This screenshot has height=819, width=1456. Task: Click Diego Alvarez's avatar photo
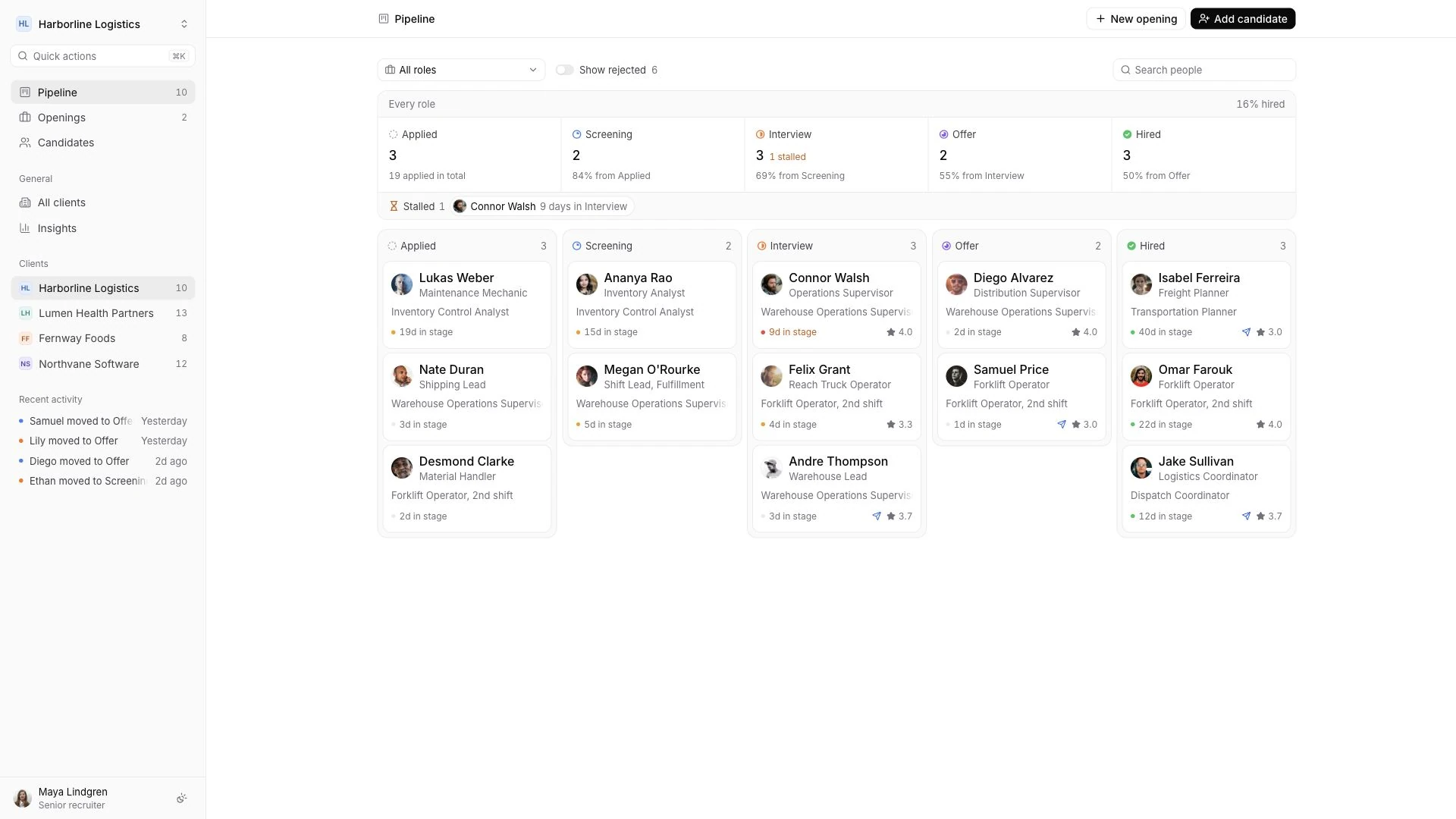[x=956, y=284]
